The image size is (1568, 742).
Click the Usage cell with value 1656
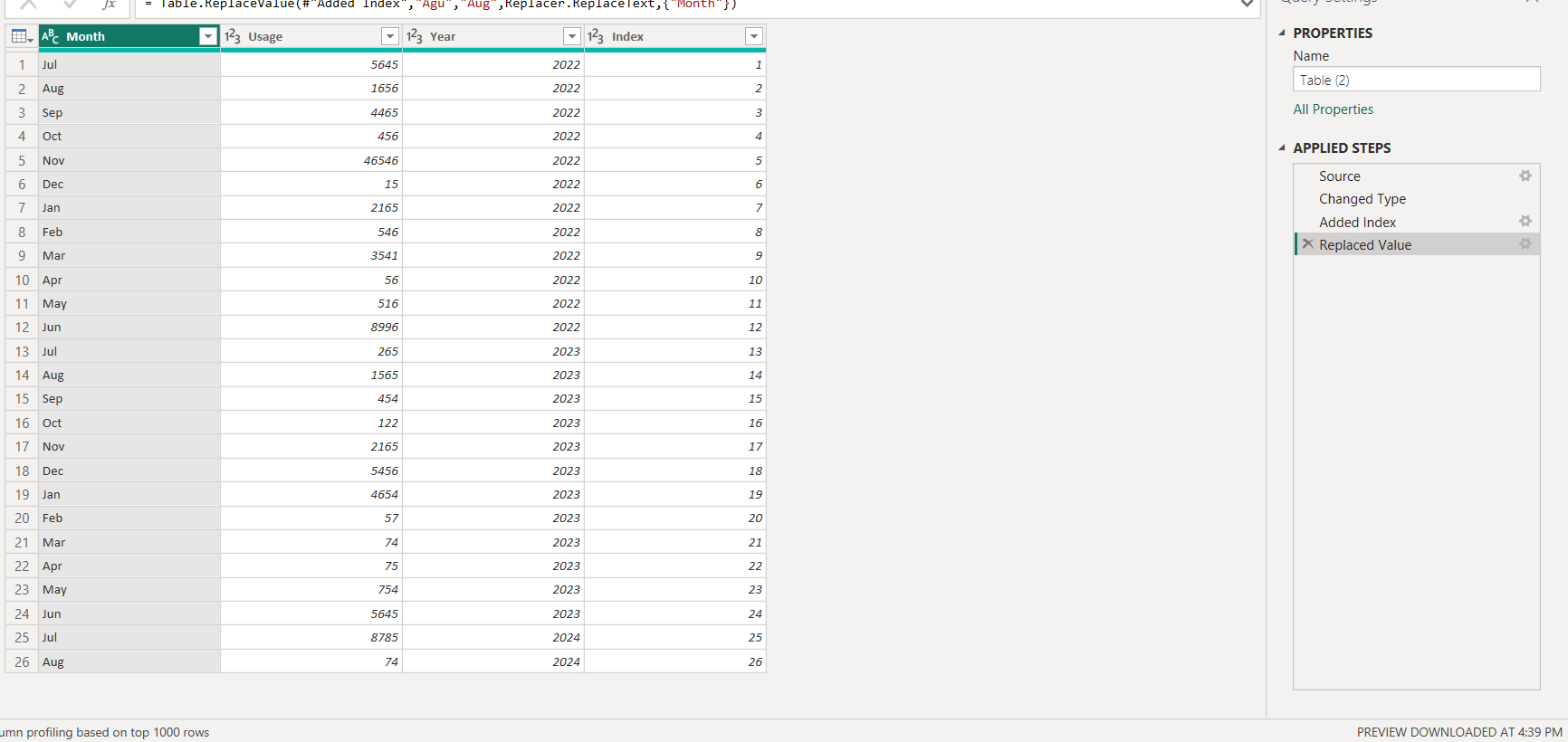pos(311,88)
